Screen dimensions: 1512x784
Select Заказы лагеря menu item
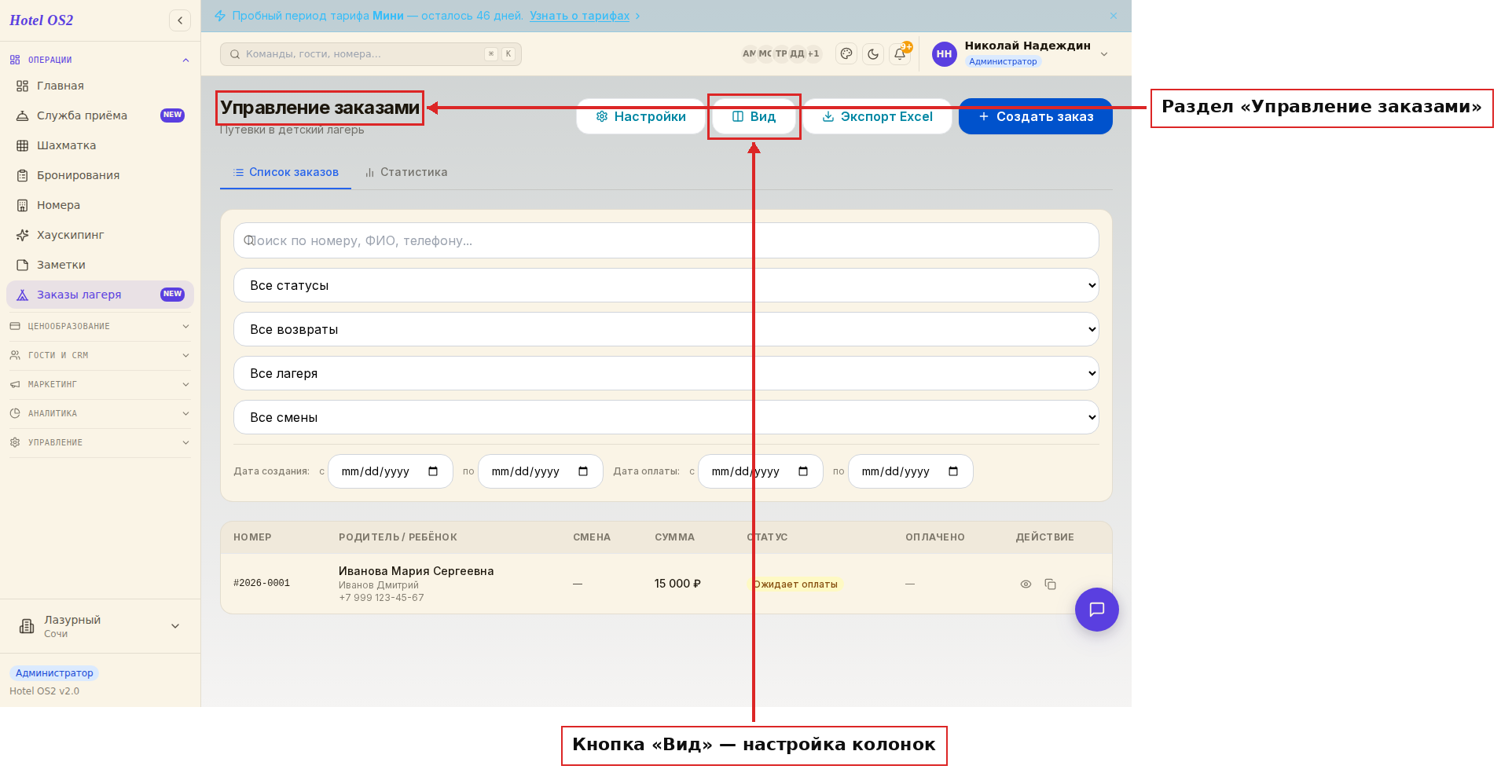100,295
